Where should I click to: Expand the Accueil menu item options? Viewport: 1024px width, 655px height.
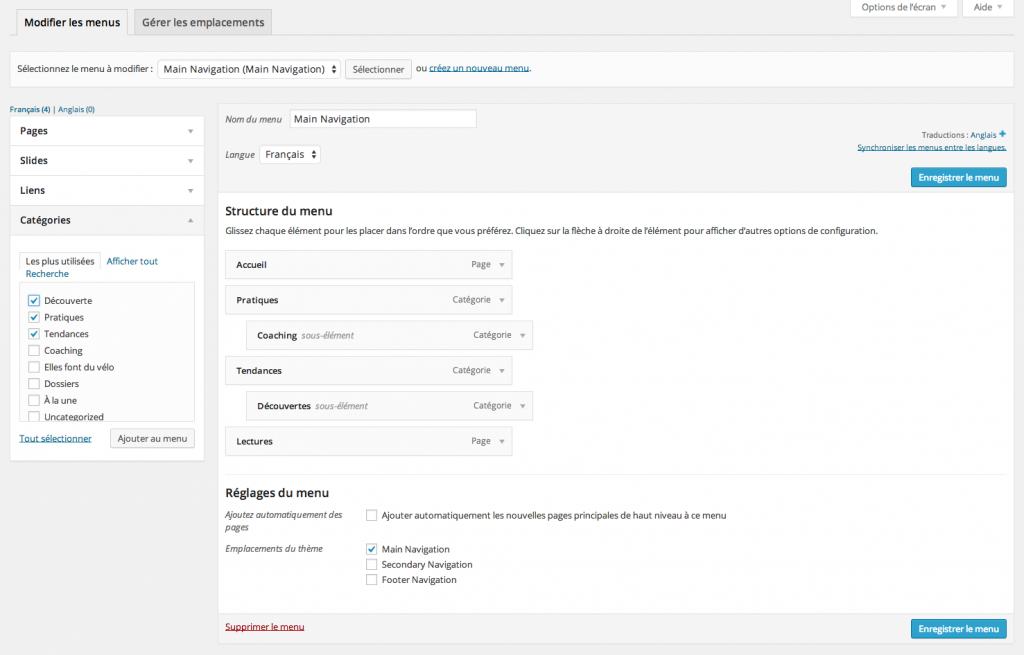502,264
